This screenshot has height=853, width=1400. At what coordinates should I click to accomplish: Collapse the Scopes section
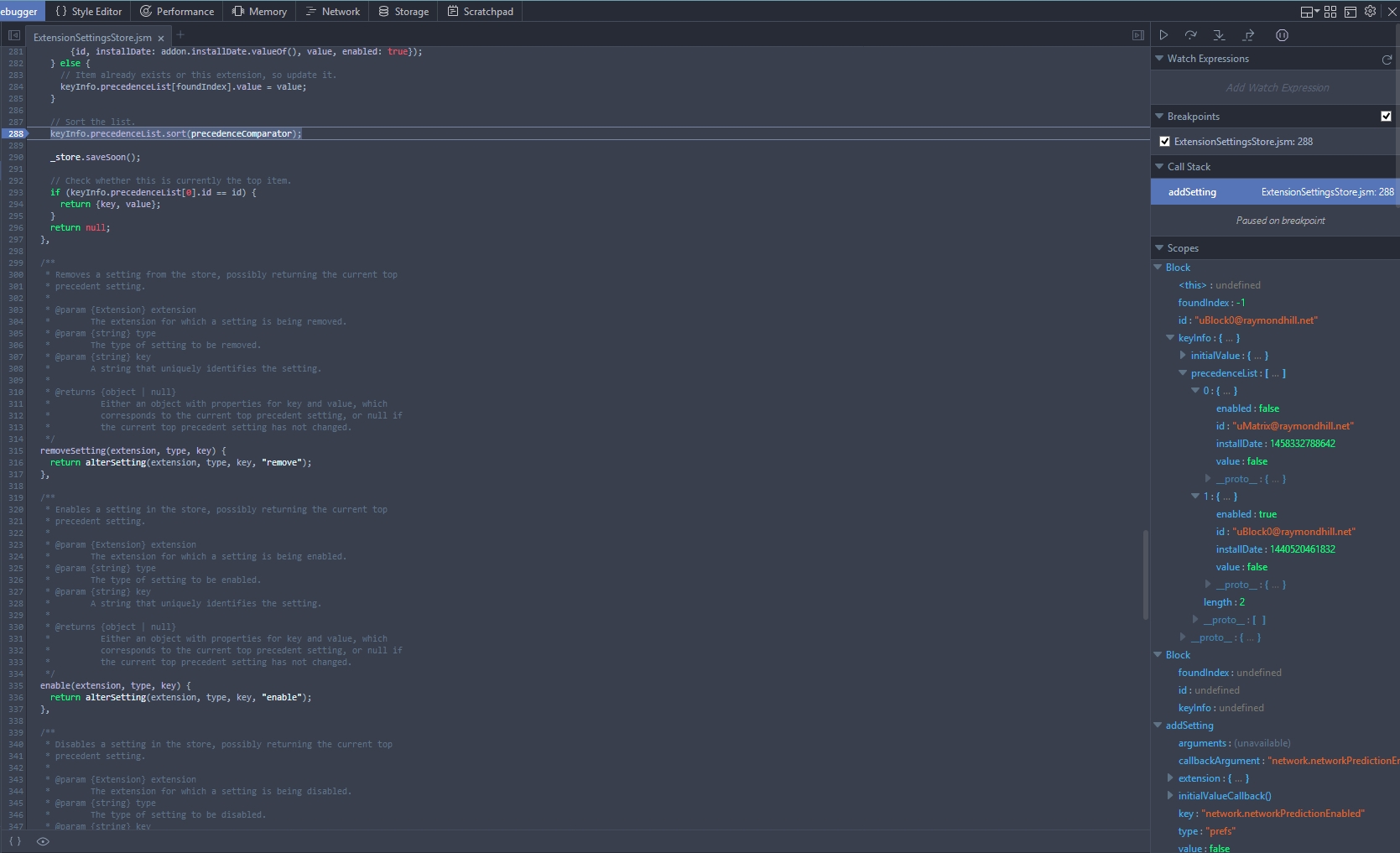(x=1158, y=247)
